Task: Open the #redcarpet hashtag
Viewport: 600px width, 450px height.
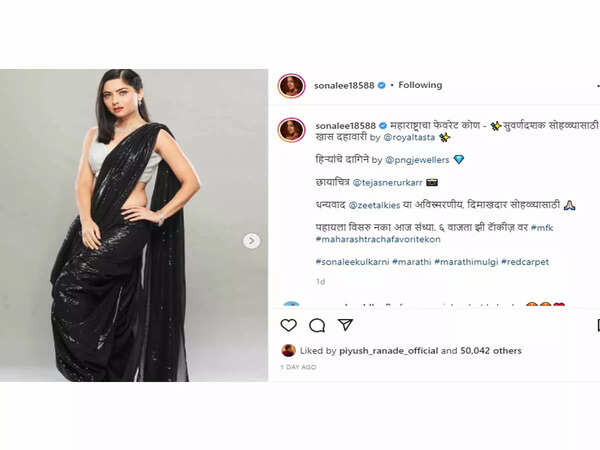Action: [x=525, y=262]
